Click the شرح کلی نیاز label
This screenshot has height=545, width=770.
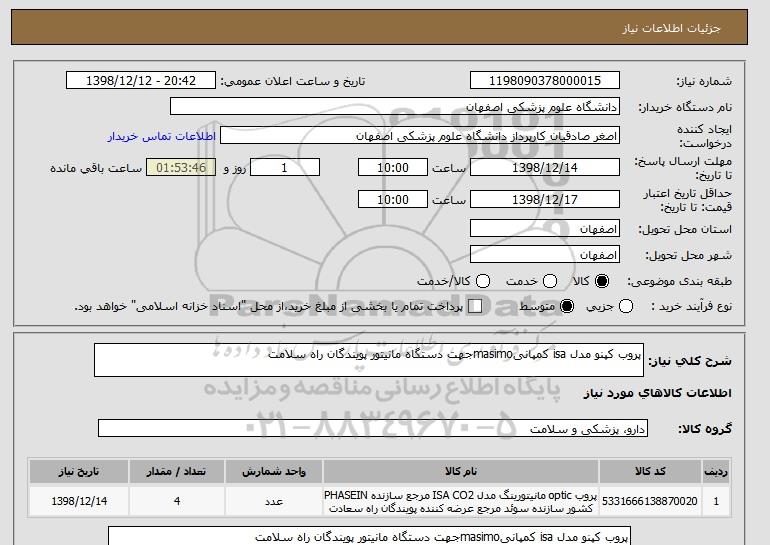point(690,361)
